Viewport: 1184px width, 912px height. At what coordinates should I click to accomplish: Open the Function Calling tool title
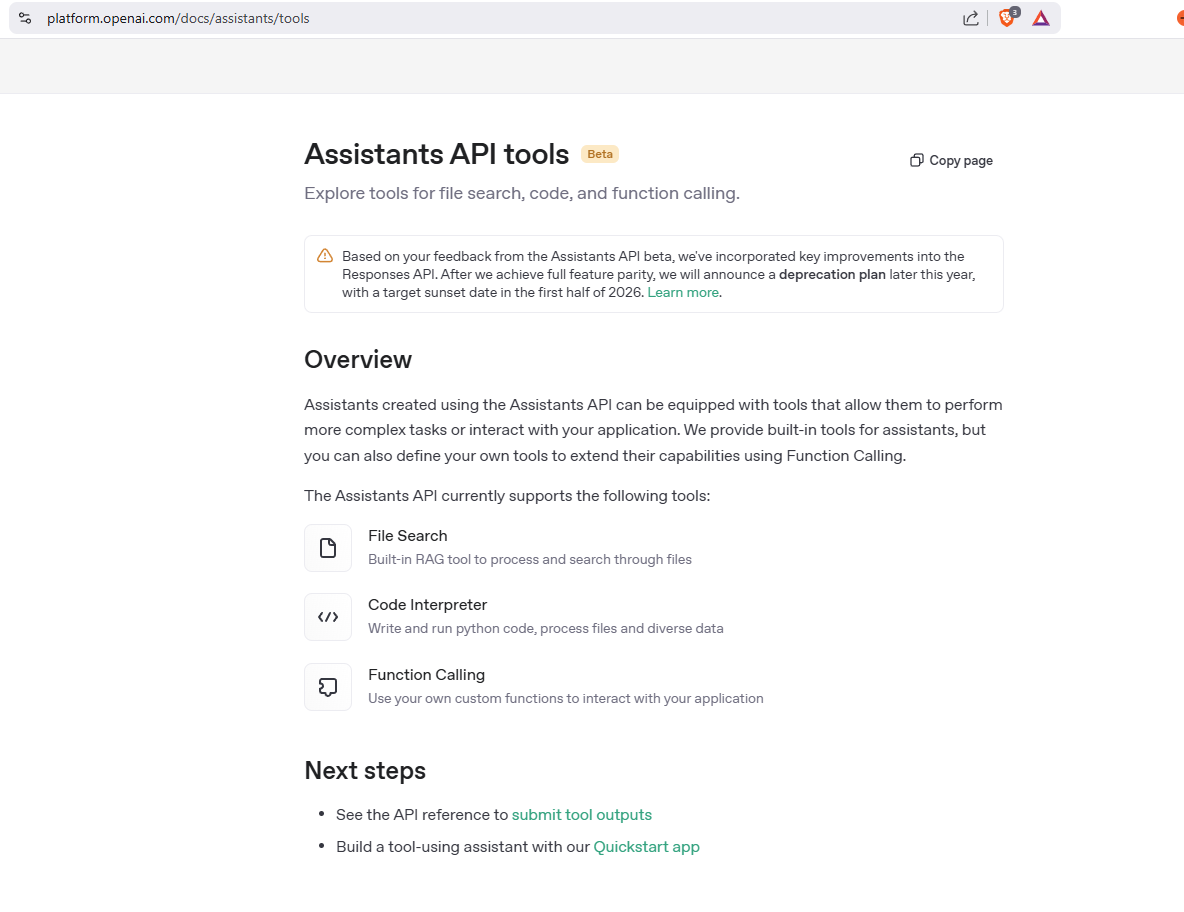pyautogui.click(x=427, y=674)
